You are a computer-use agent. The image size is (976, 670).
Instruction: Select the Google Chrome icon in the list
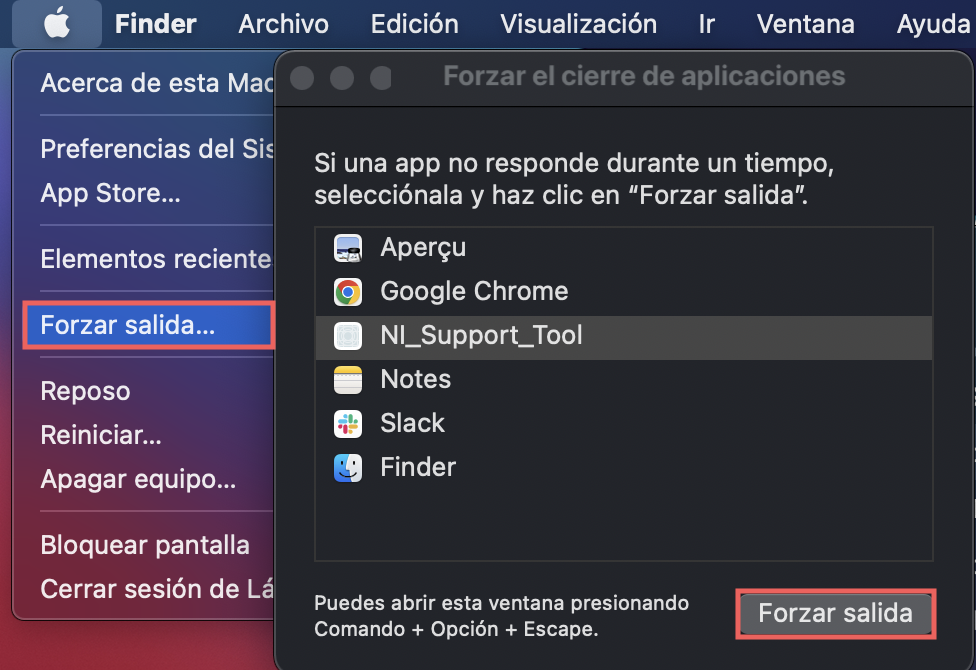click(x=346, y=292)
